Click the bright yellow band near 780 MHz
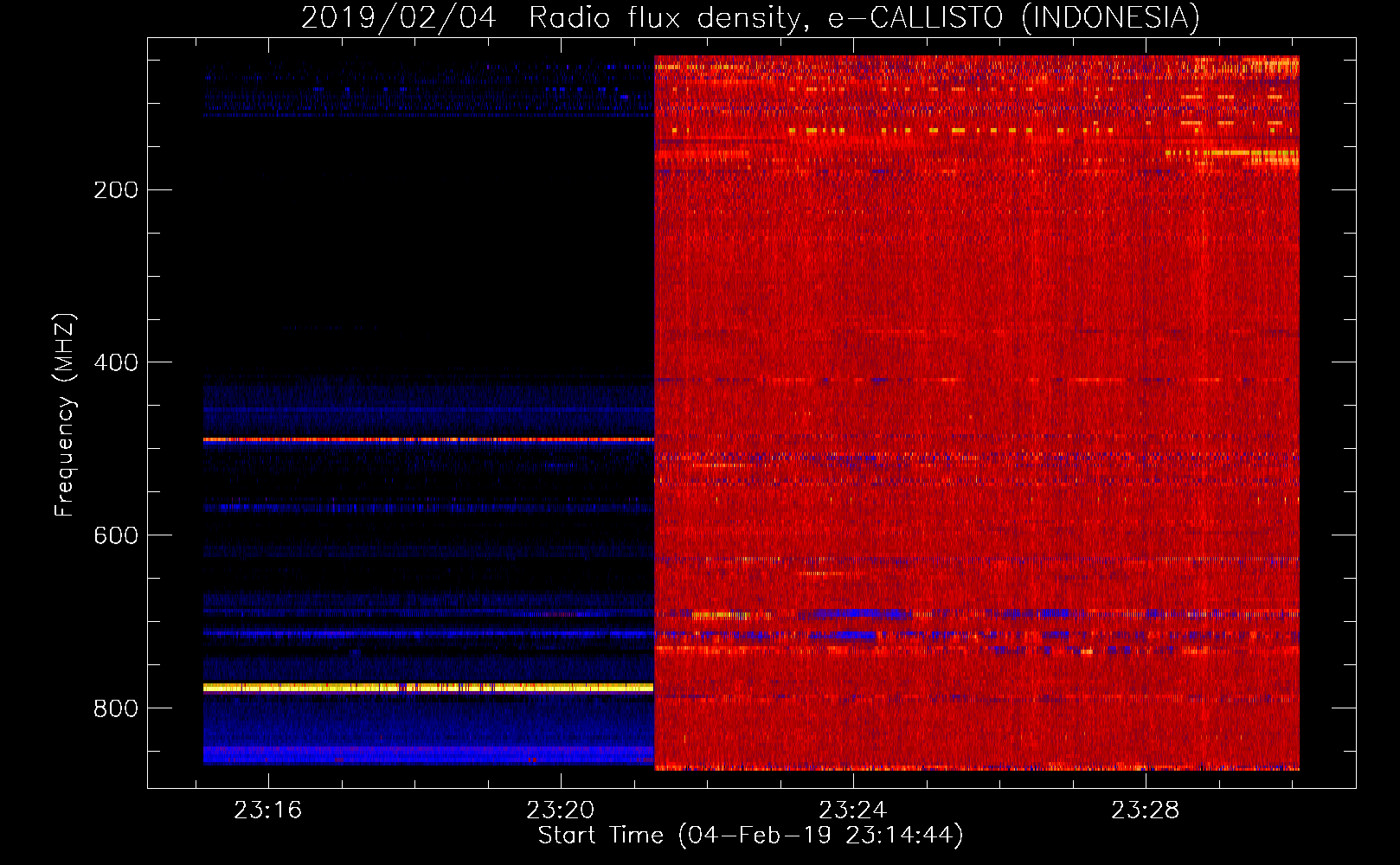 [428, 688]
